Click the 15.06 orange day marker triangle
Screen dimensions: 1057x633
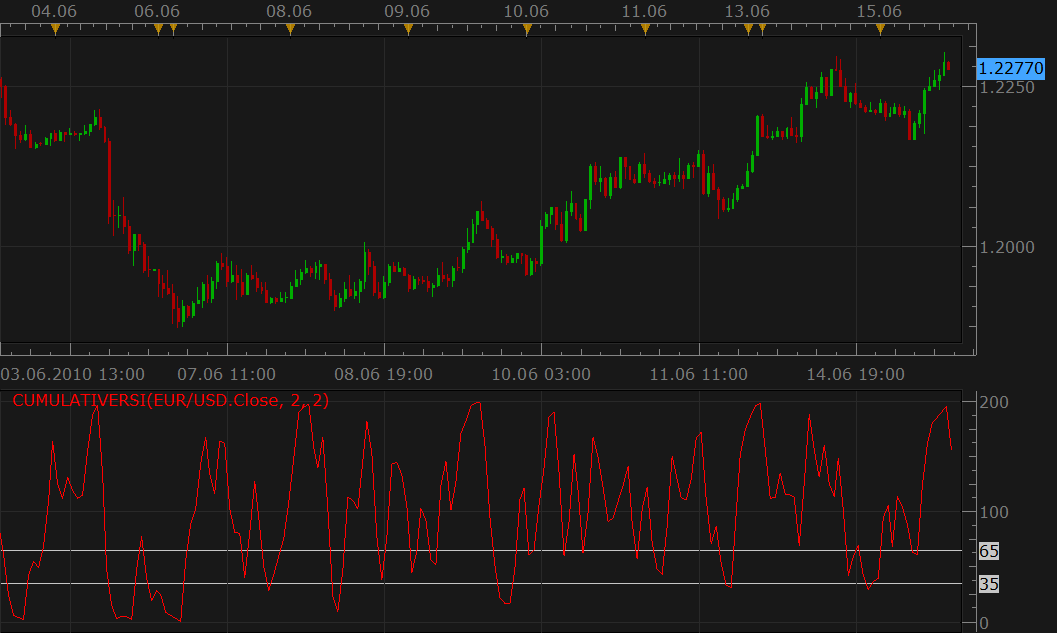click(x=880, y=29)
